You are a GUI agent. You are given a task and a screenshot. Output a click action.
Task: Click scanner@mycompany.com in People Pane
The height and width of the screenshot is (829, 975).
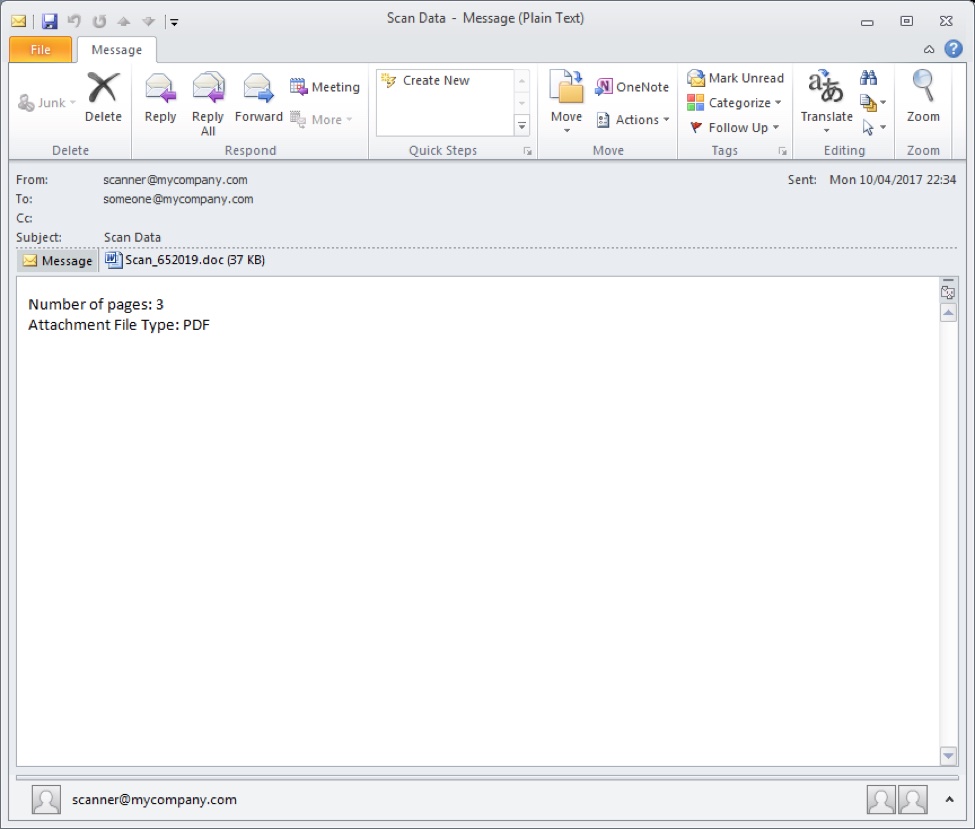(x=154, y=800)
